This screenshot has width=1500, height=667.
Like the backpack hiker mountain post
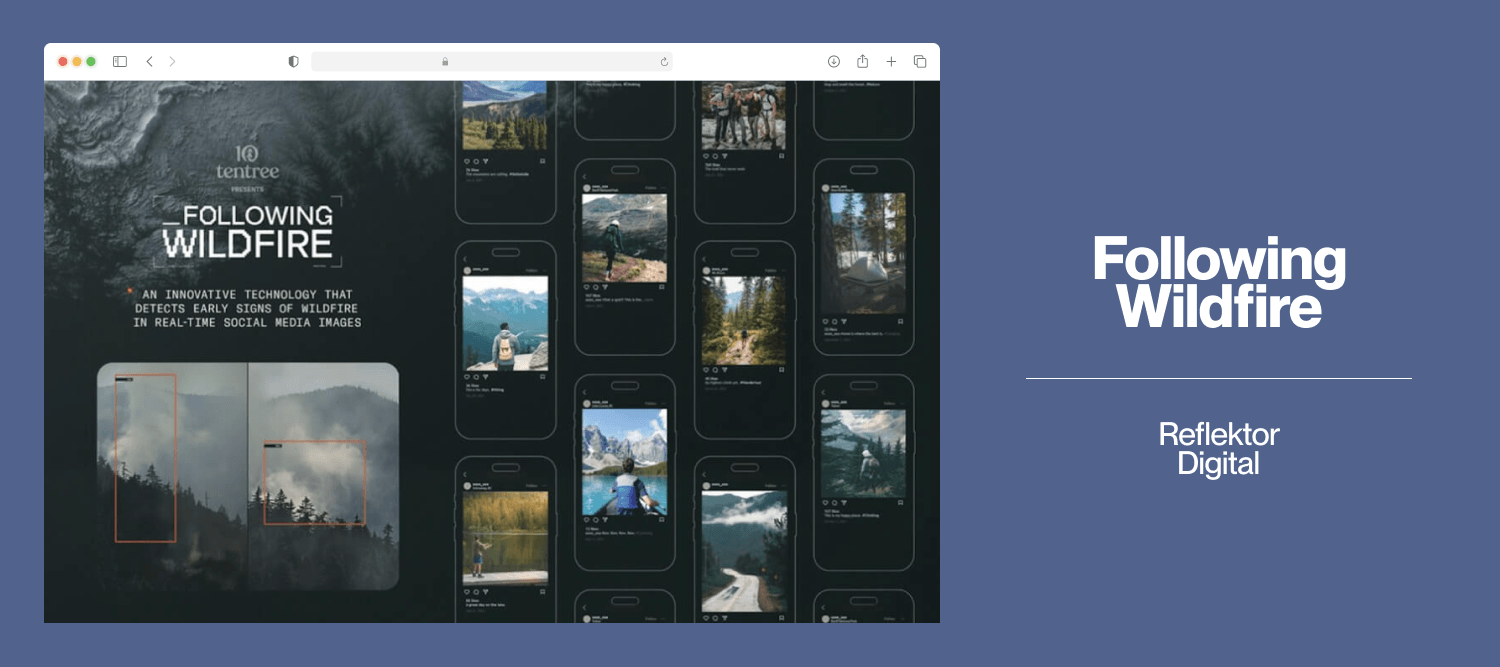pyautogui.click(x=467, y=377)
